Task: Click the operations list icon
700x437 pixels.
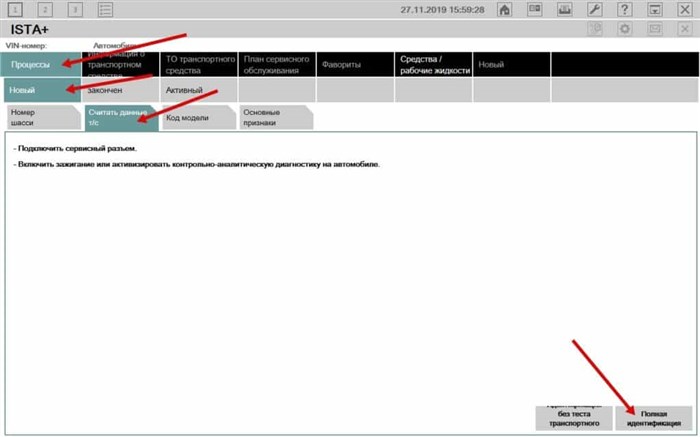Action: (x=105, y=10)
